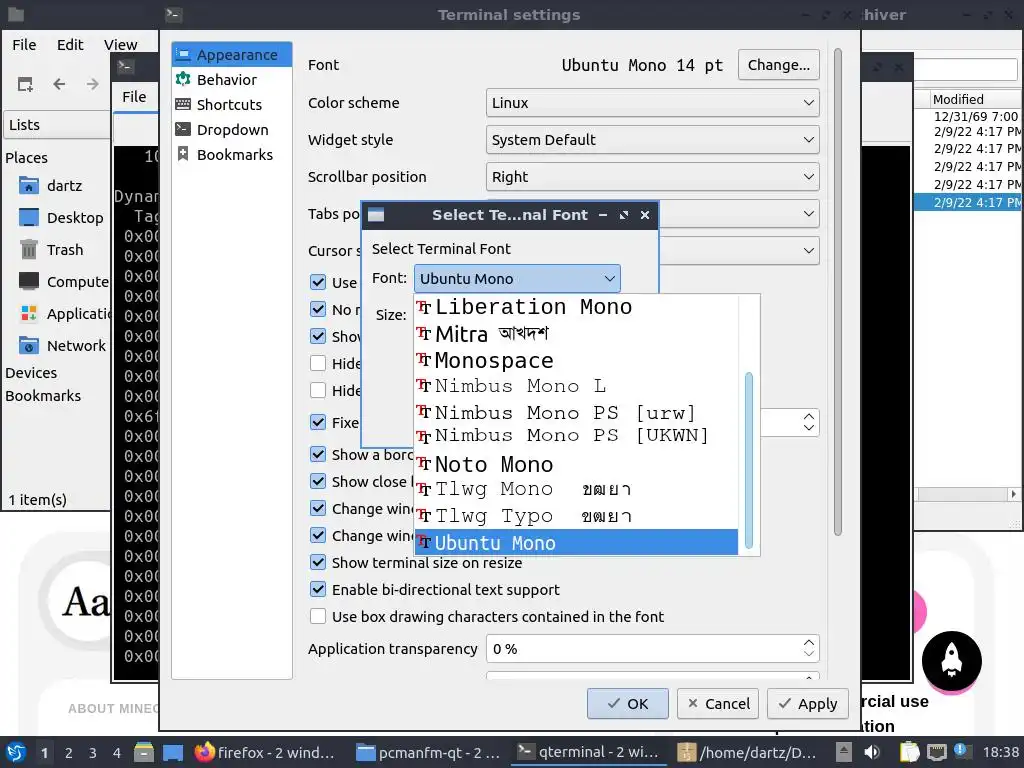Click the rocket icon on webpage

click(x=951, y=661)
